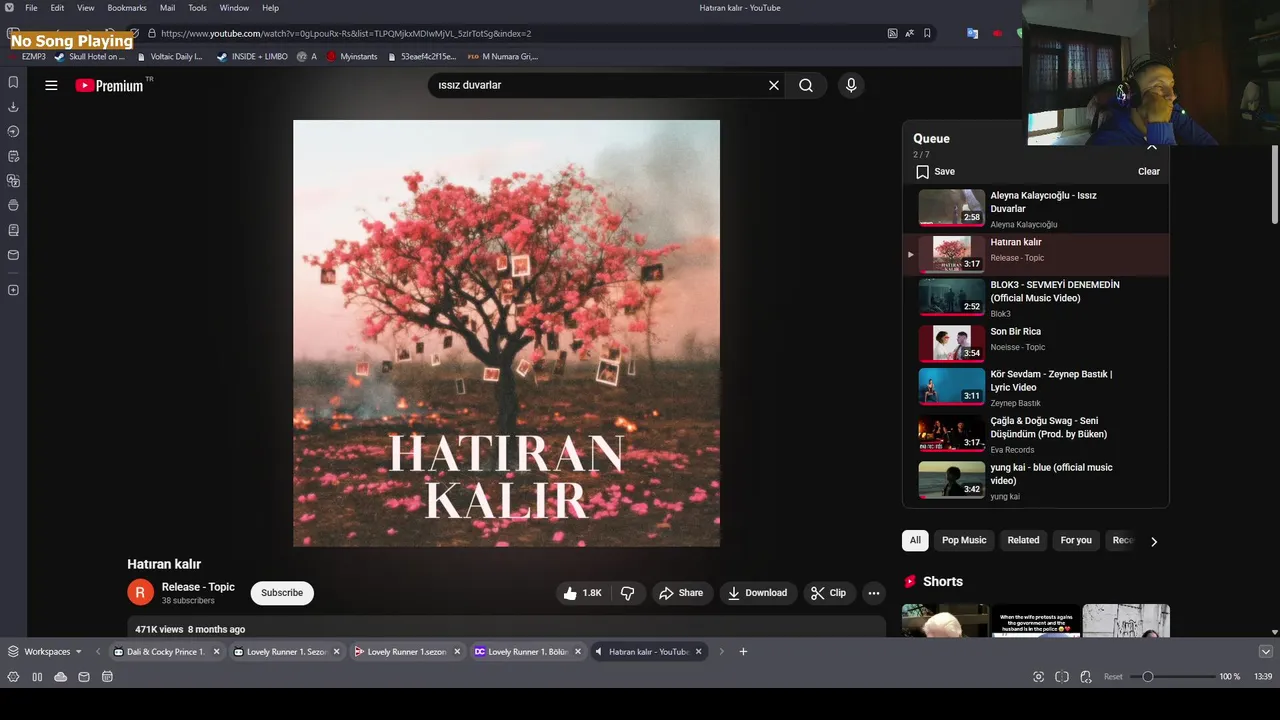Capture page with the camera icon
This screenshot has height=720, width=1280.
(1038, 677)
